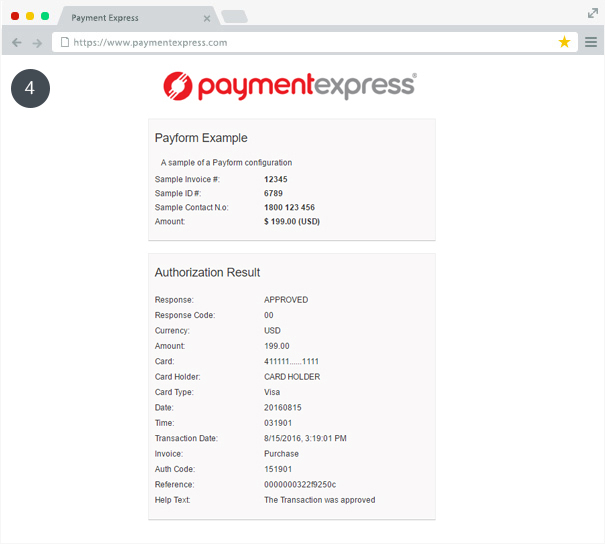Click the 'Reference:' label
The height and width of the screenshot is (544, 605).
tap(174, 485)
